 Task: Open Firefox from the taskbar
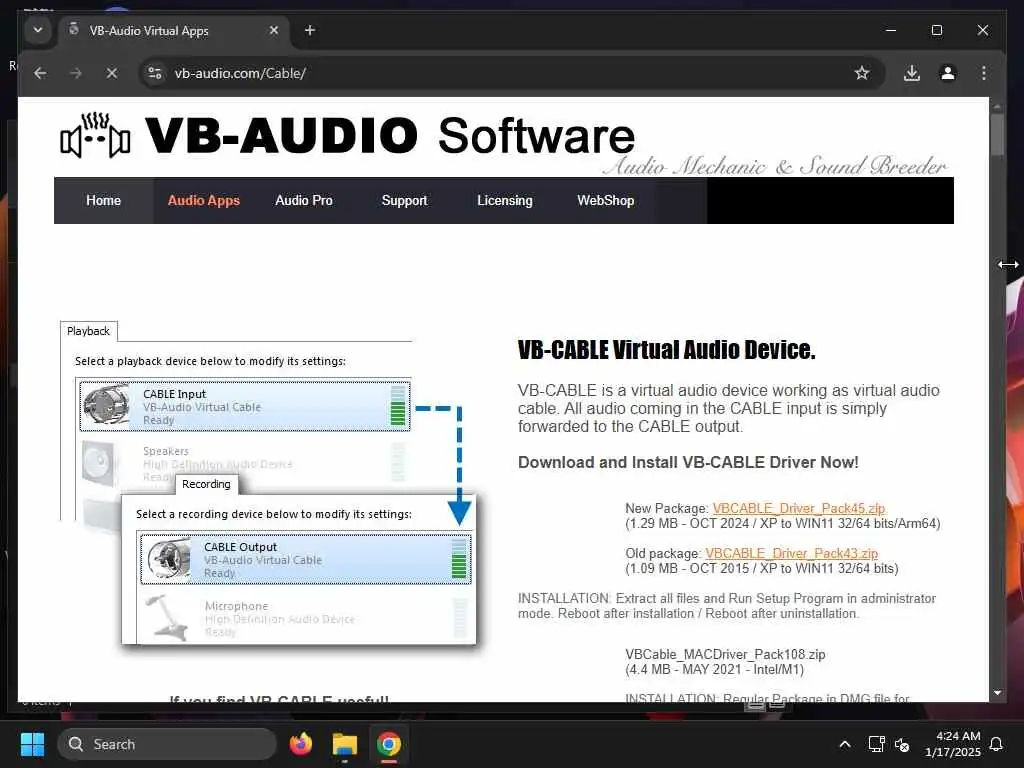(x=300, y=744)
